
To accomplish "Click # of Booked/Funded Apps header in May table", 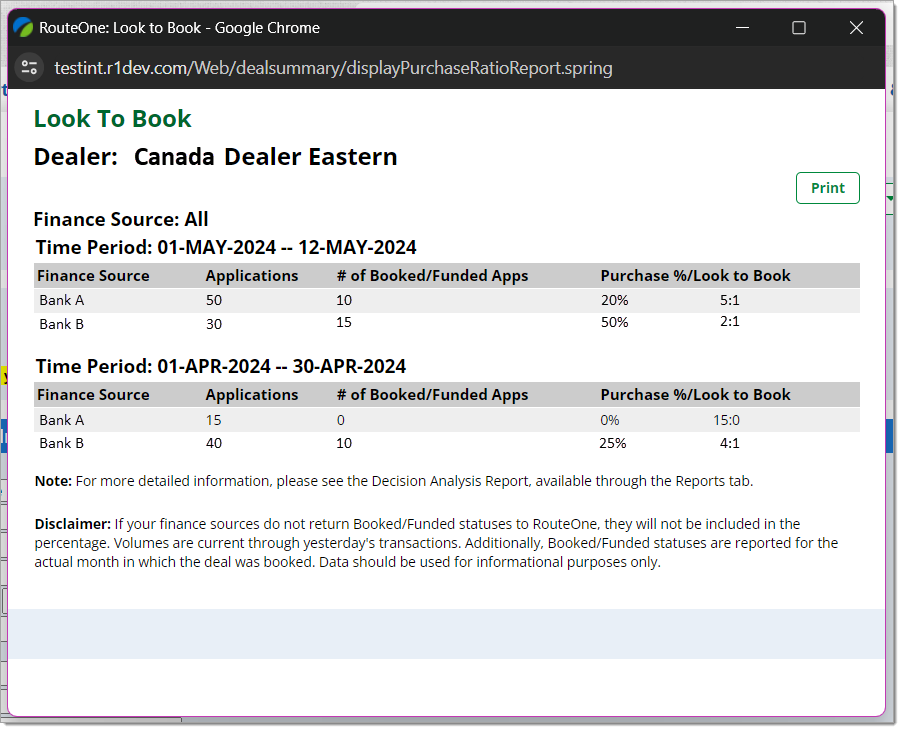I will tap(432, 276).
